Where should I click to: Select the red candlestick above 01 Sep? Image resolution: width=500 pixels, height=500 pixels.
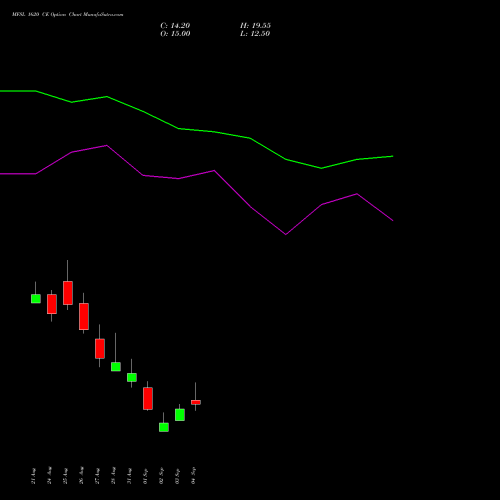point(148,398)
